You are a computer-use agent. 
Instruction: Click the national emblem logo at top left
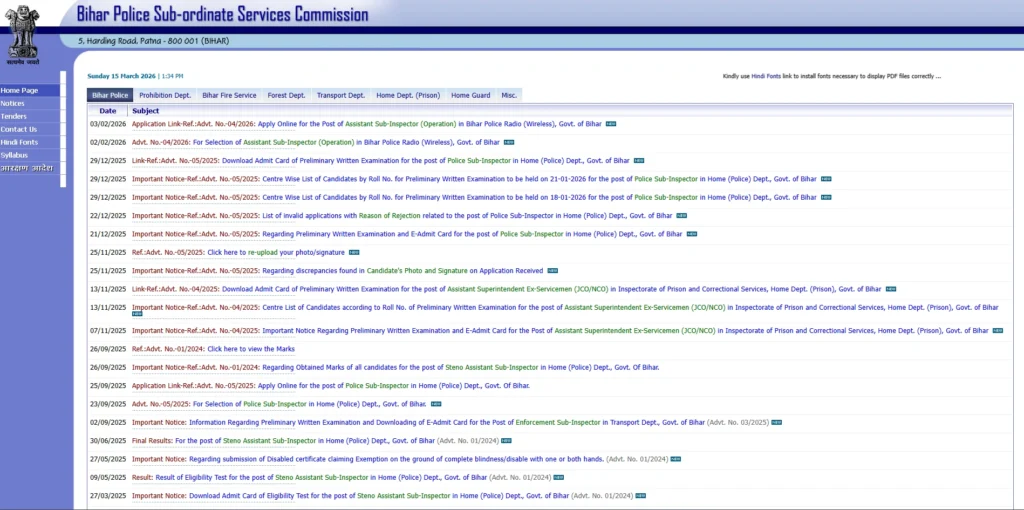point(22,35)
